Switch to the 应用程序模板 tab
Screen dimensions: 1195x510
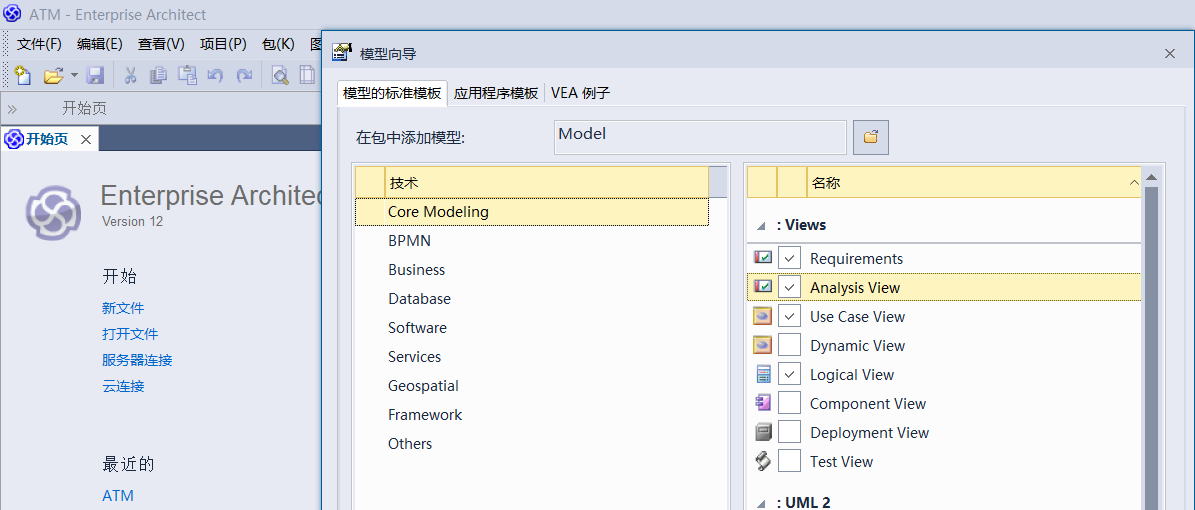[496, 93]
